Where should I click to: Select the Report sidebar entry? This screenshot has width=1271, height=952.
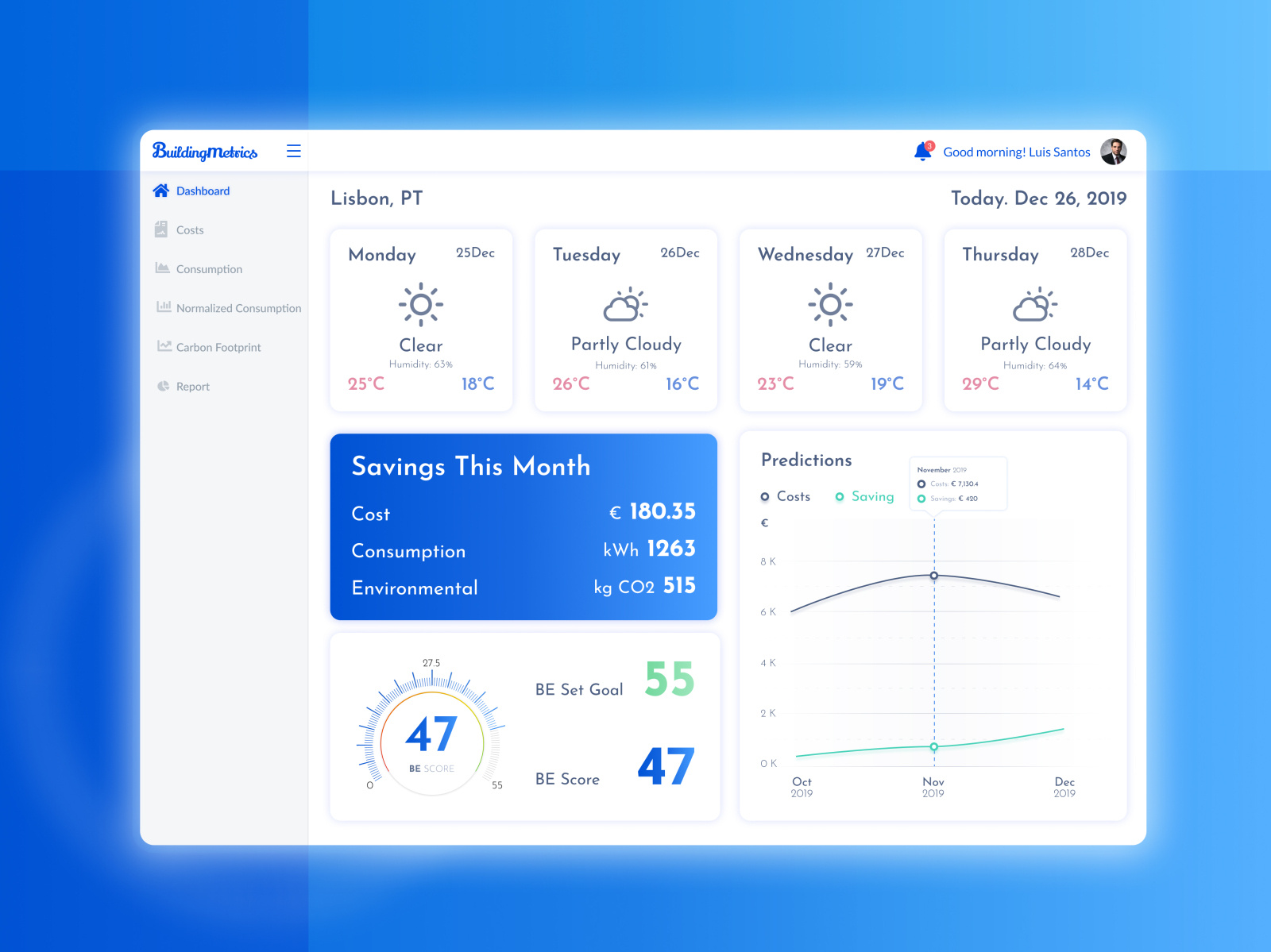(192, 386)
